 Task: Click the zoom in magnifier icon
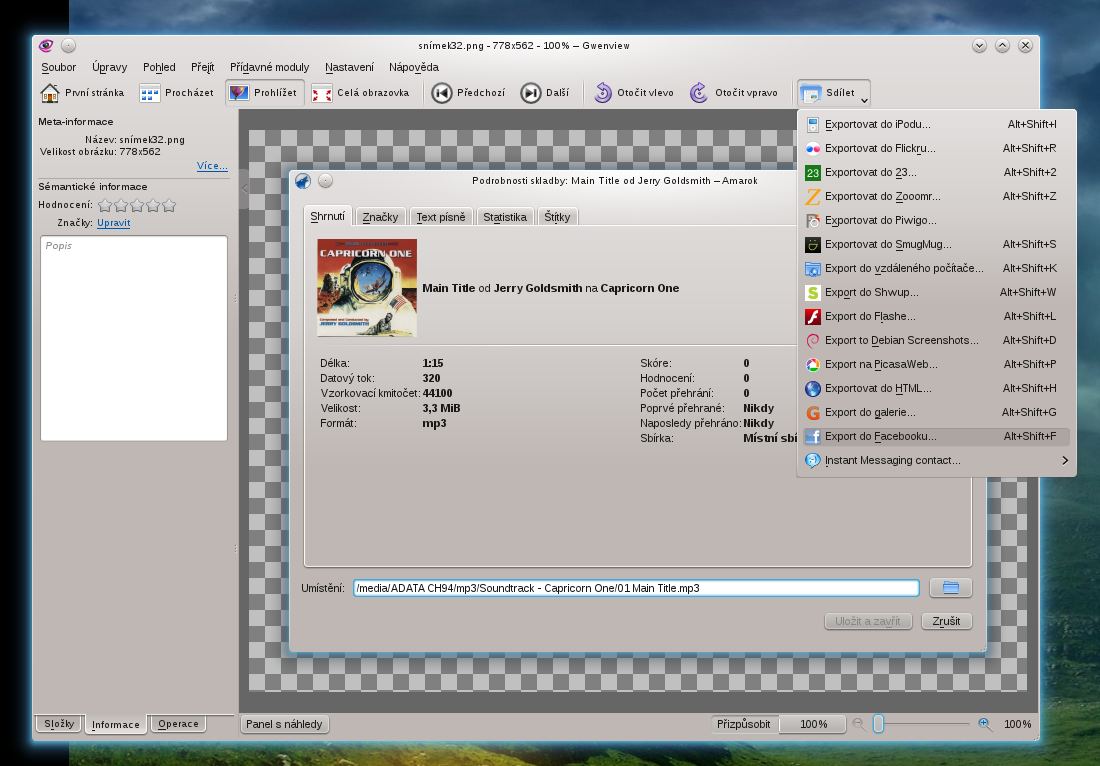(x=985, y=724)
